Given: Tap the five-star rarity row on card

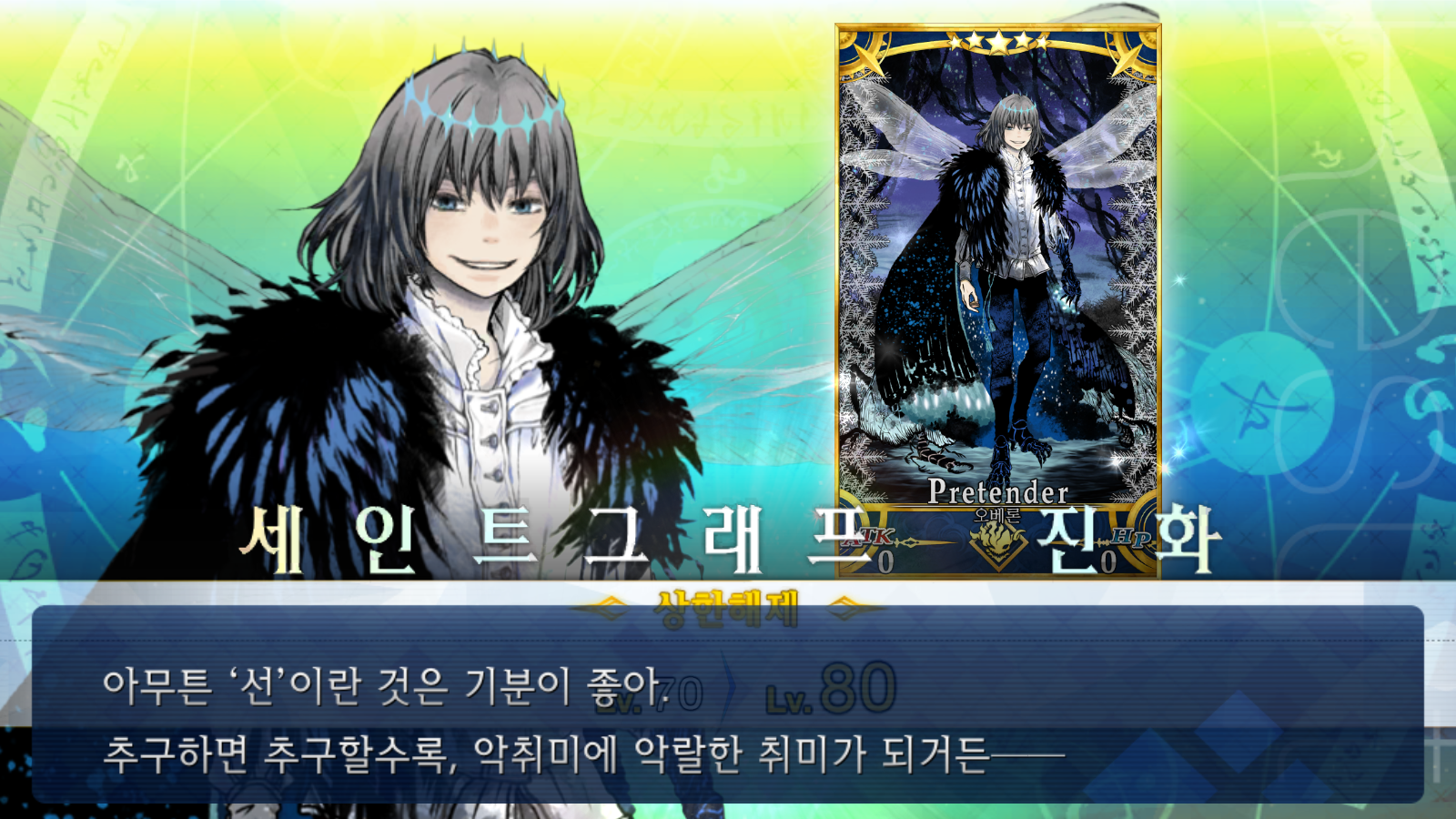Looking at the screenshot, I should (998, 41).
